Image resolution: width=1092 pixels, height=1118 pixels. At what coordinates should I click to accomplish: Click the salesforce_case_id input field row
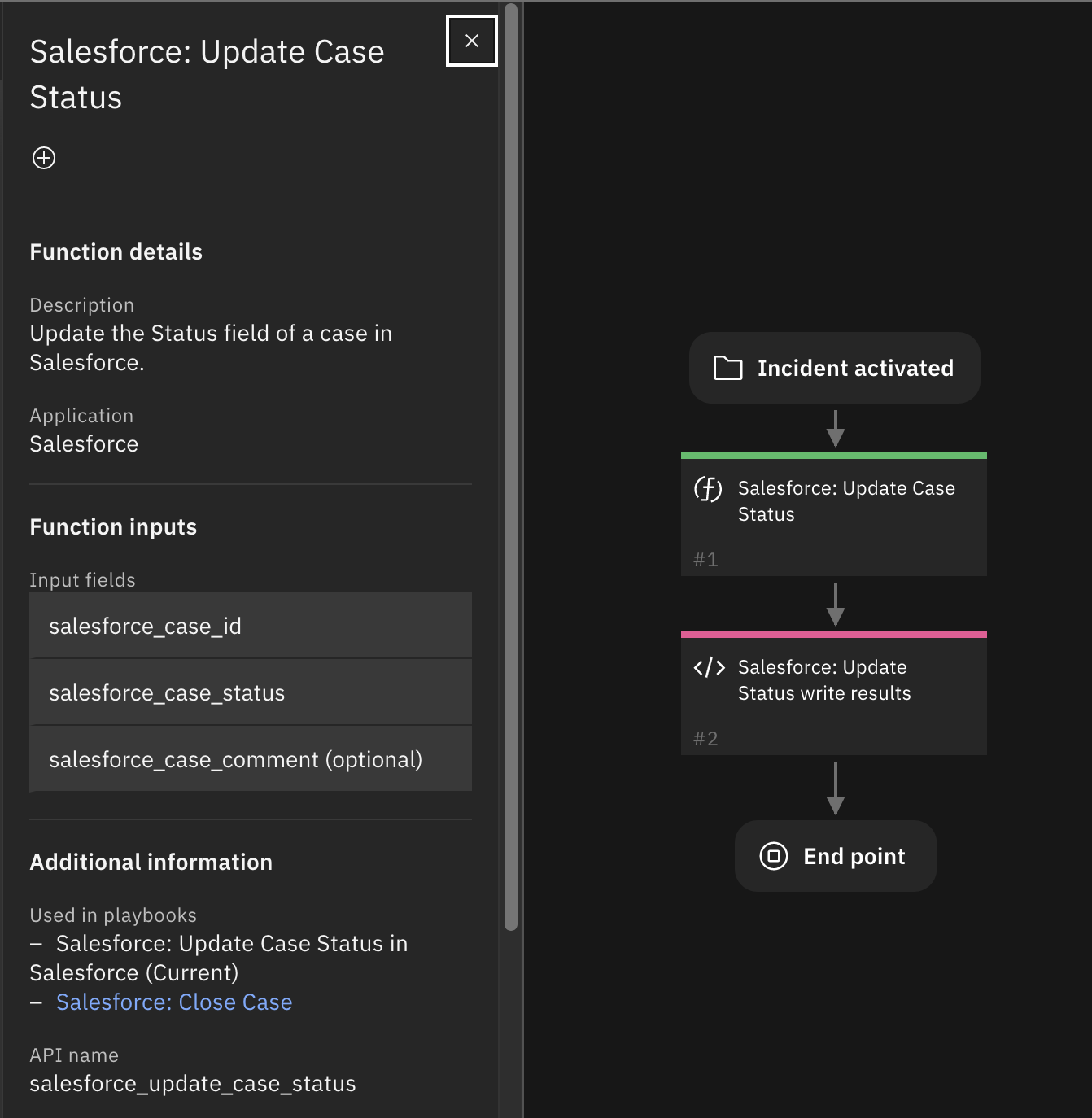click(251, 626)
